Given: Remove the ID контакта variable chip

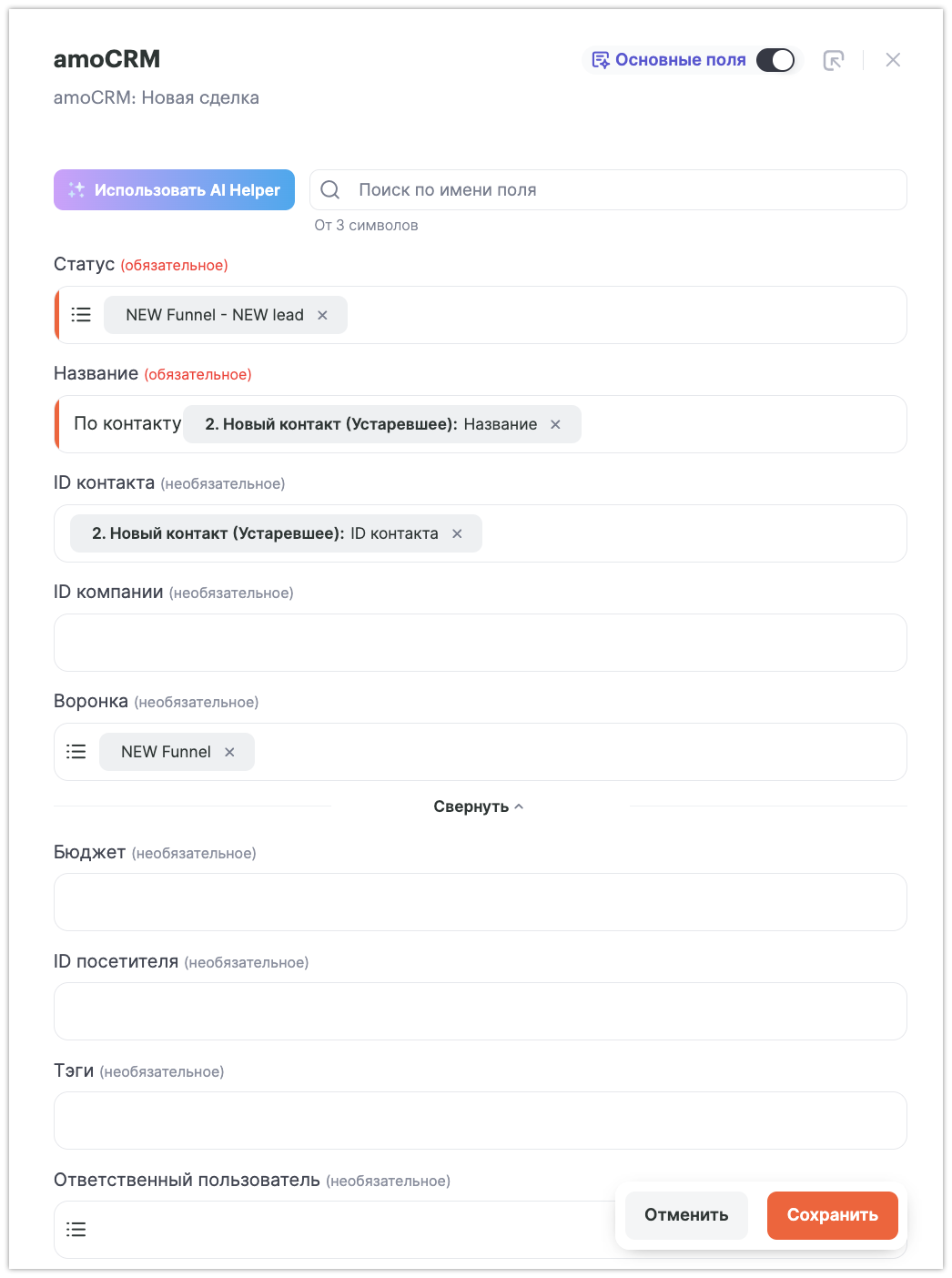Looking at the screenshot, I should point(457,533).
